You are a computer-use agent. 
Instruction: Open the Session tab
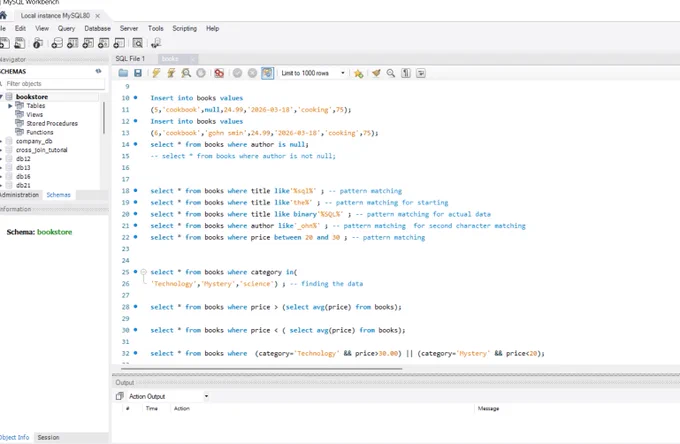pos(48,437)
